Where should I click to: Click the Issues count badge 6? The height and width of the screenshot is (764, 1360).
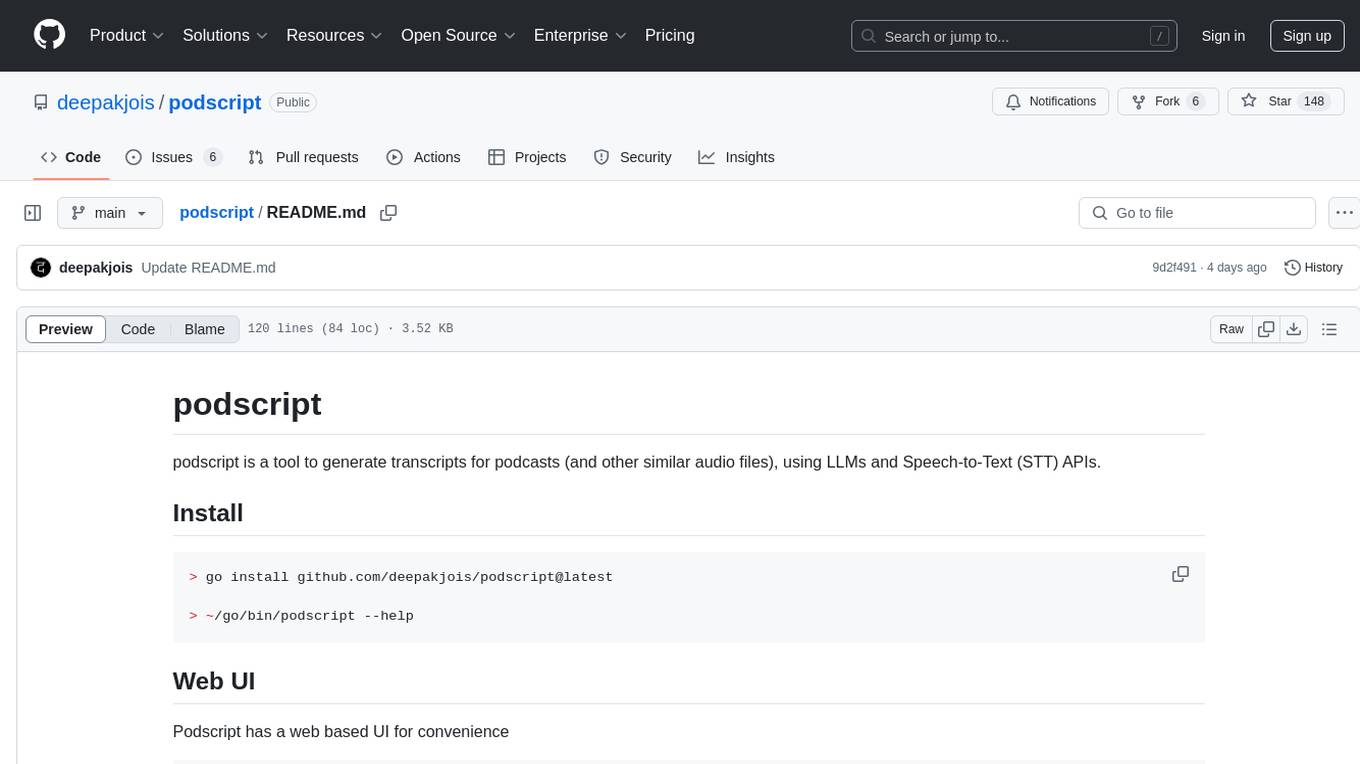click(212, 157)
